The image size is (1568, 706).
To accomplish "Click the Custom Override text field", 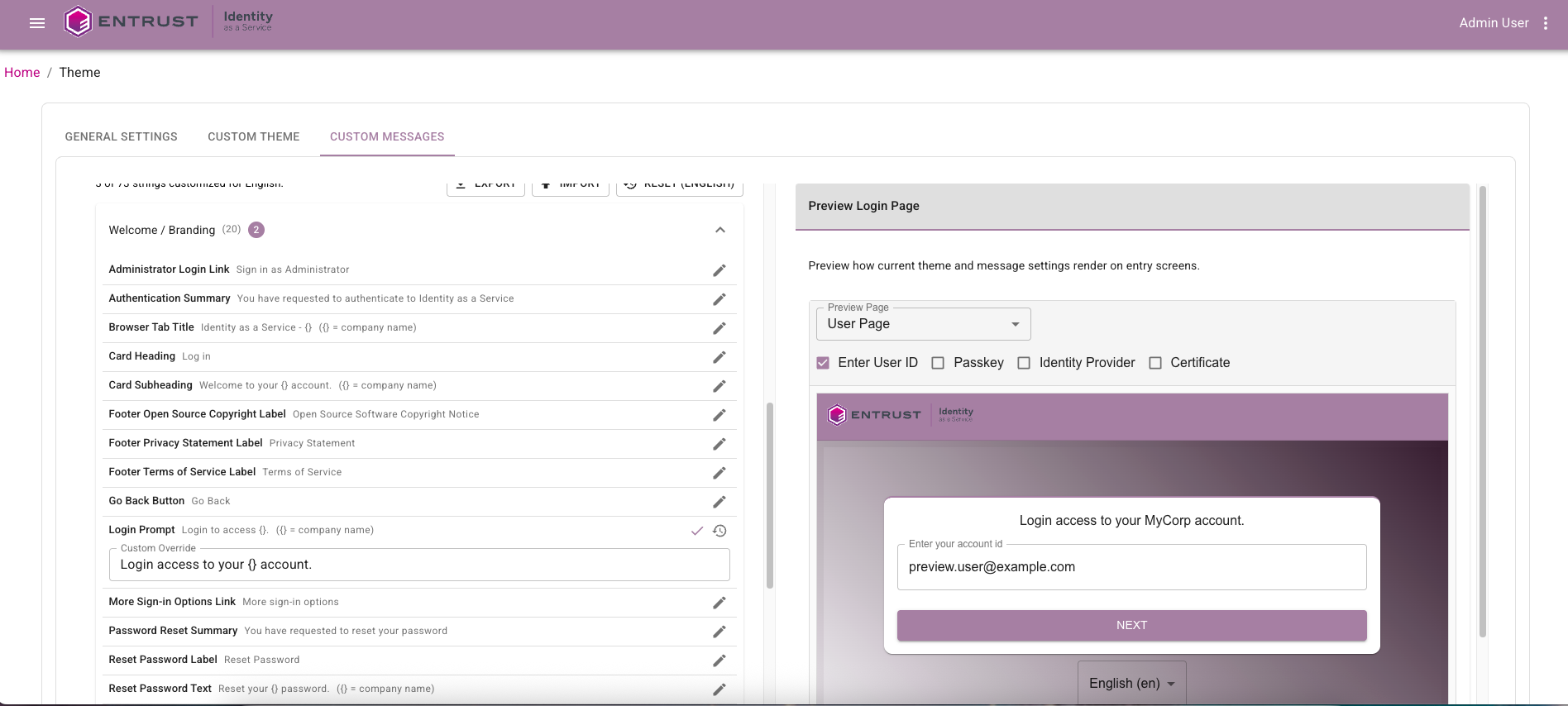I will pos(419,565).
